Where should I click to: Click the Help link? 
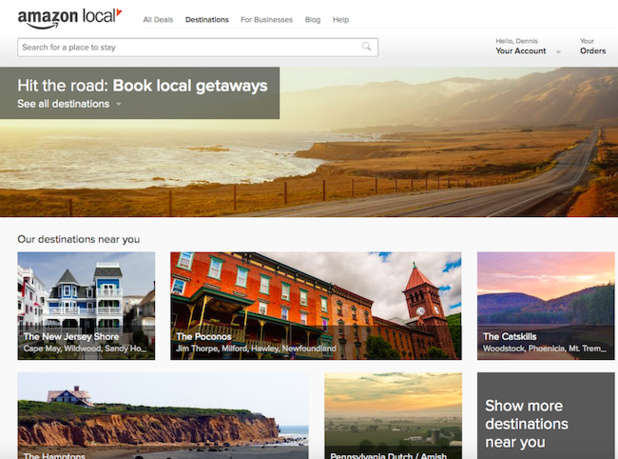point(340,20)
